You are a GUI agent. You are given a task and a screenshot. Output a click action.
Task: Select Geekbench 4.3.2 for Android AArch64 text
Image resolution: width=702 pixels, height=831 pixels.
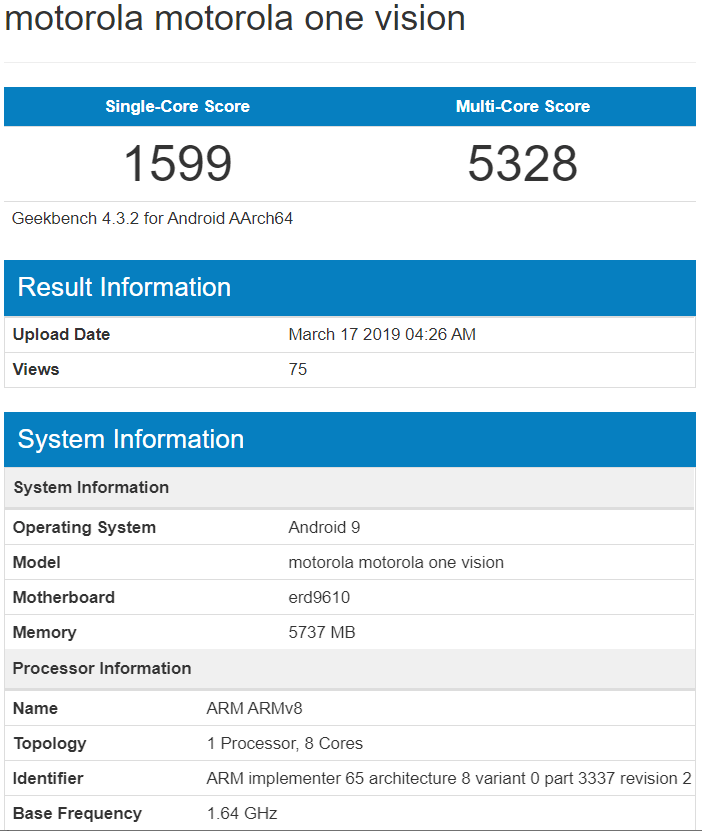[x=152, y=218]
